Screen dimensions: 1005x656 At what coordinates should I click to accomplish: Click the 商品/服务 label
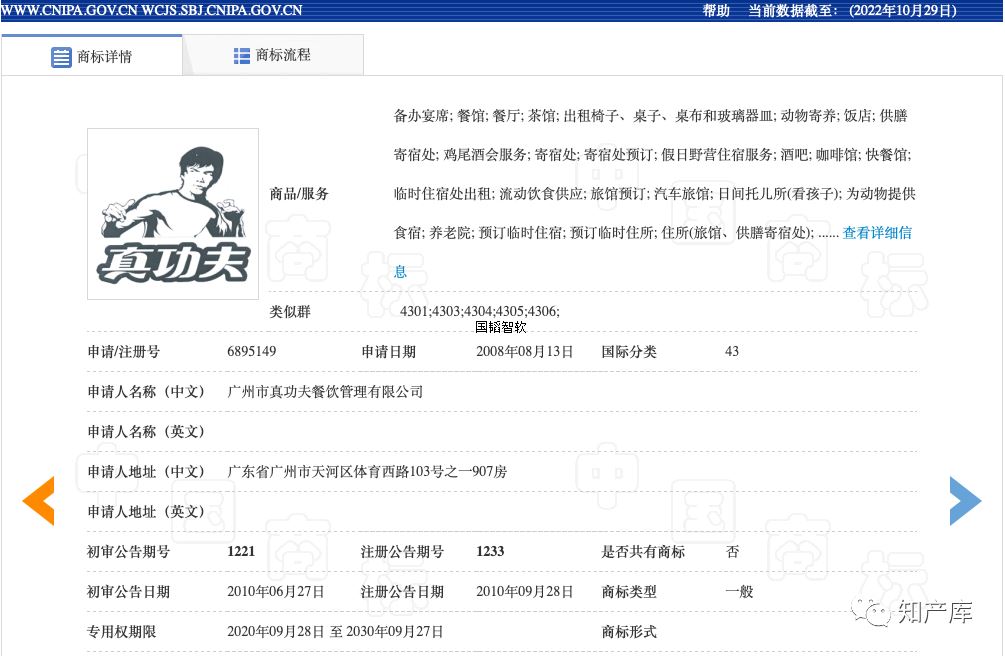[299, 194]
